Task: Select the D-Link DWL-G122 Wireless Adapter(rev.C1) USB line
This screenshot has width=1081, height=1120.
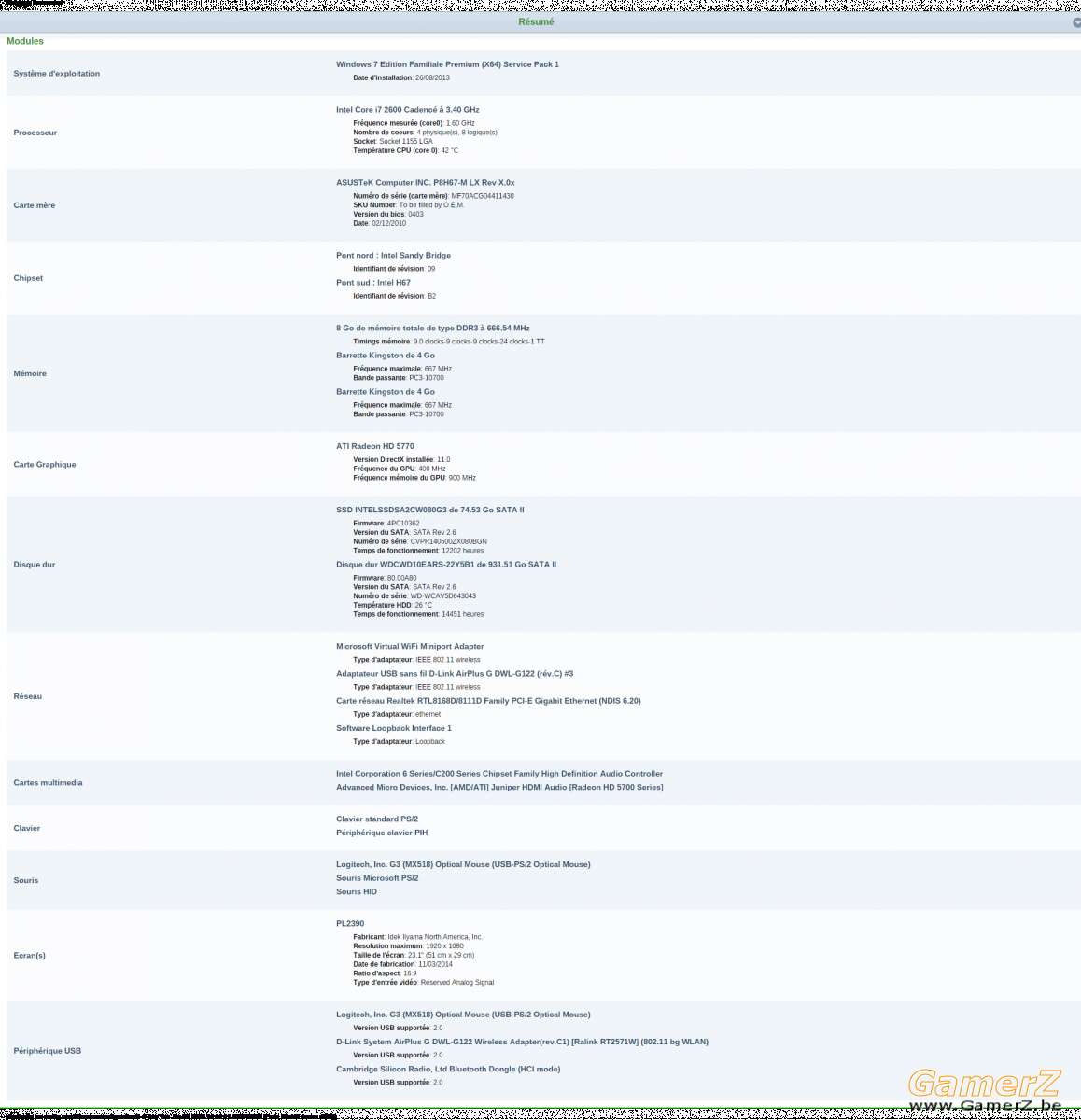Action: pyautogui.click(x=522, y=1043)
